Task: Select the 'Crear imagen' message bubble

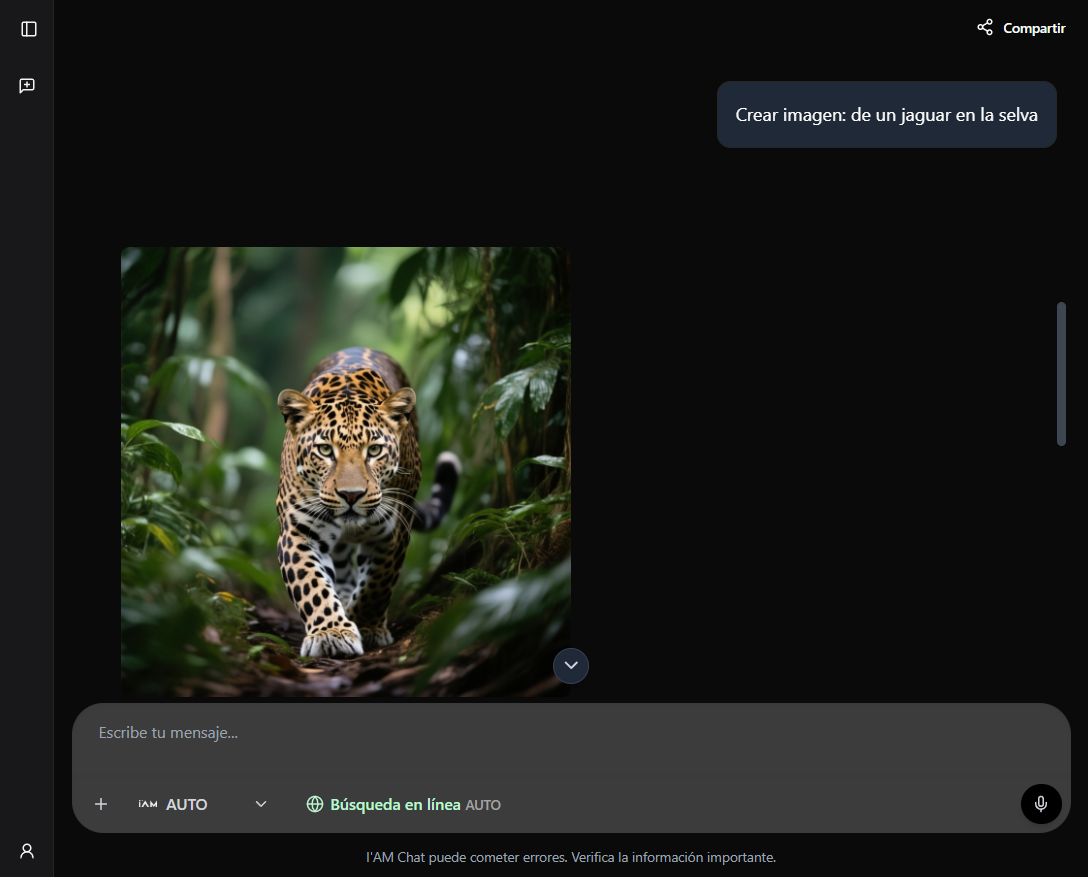Action: click(x=886, y=115)
